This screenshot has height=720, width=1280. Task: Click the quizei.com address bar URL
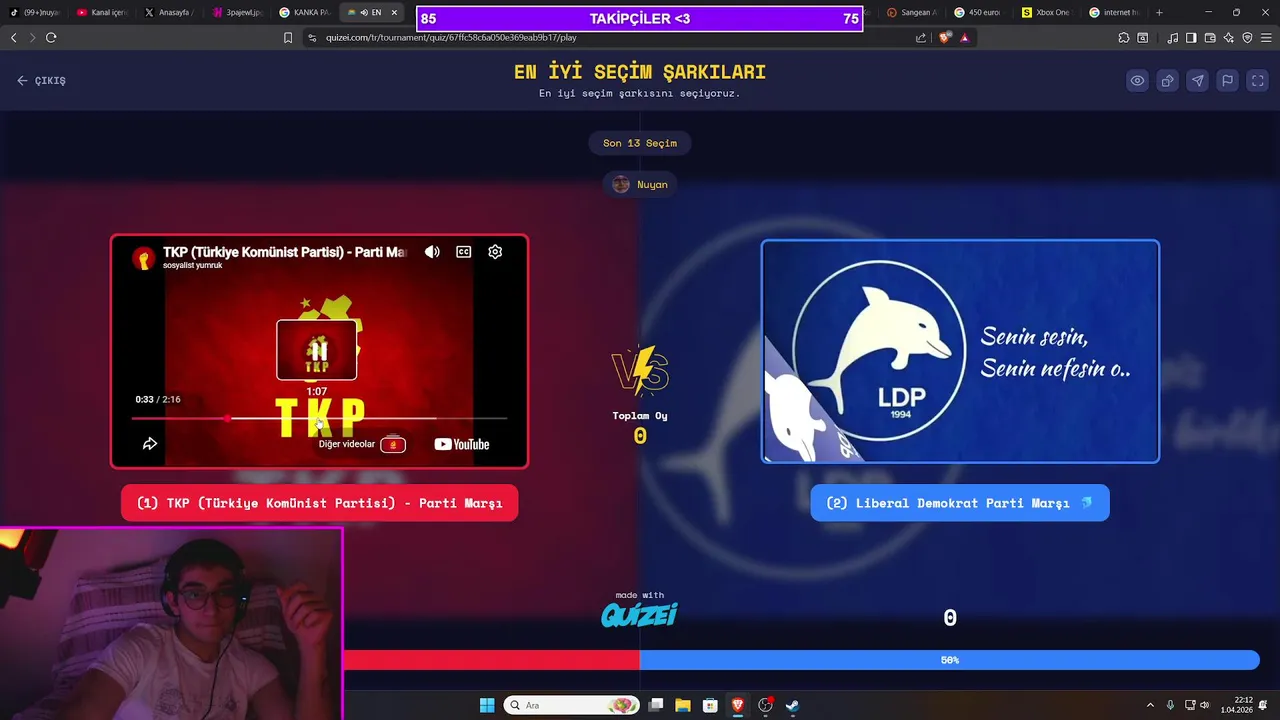click(451, 37)
